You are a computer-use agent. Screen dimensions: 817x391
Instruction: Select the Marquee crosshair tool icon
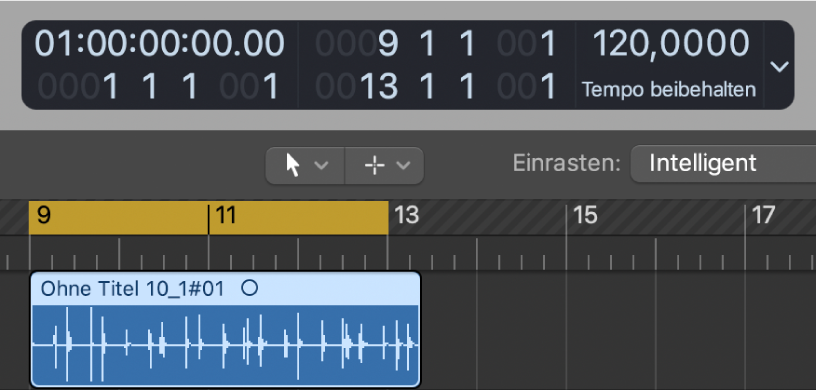374,166
